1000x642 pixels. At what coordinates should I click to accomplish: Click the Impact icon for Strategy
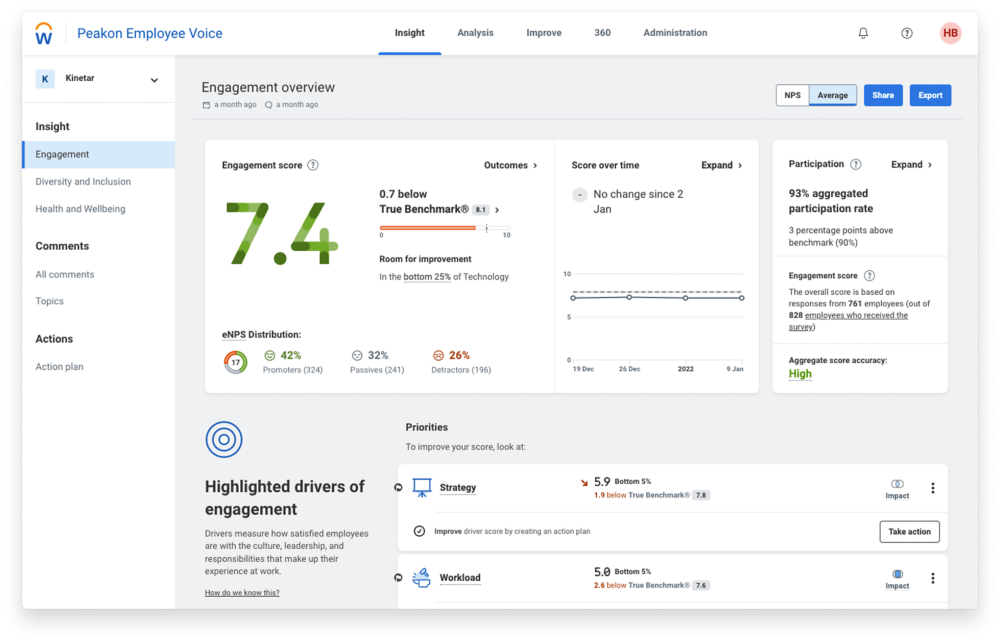click(x=897, y=485)
